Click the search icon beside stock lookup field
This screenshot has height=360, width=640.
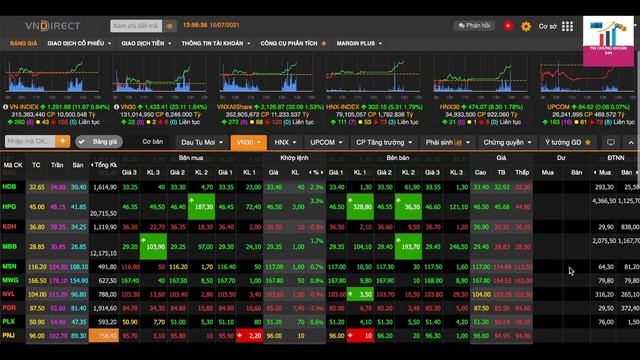tap(170, 26)
